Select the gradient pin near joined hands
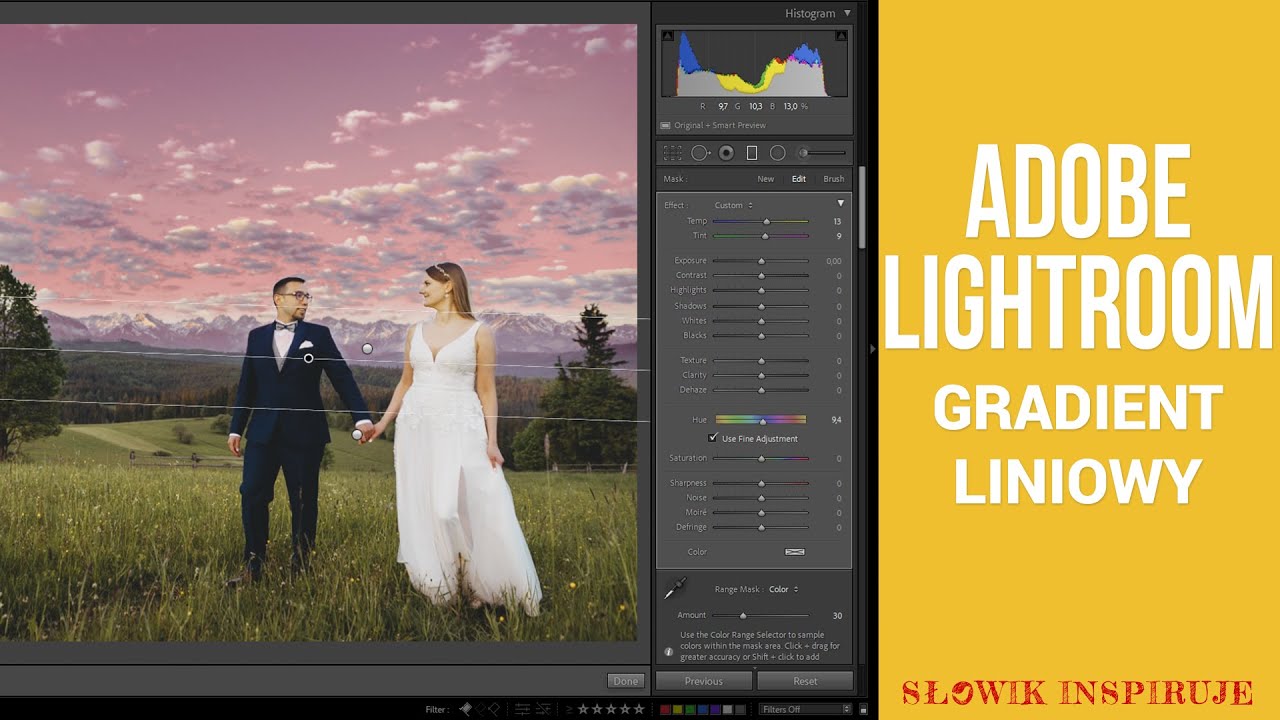Image resolution: width=1280 pixels, height=720 pixels. click(357, 435)
